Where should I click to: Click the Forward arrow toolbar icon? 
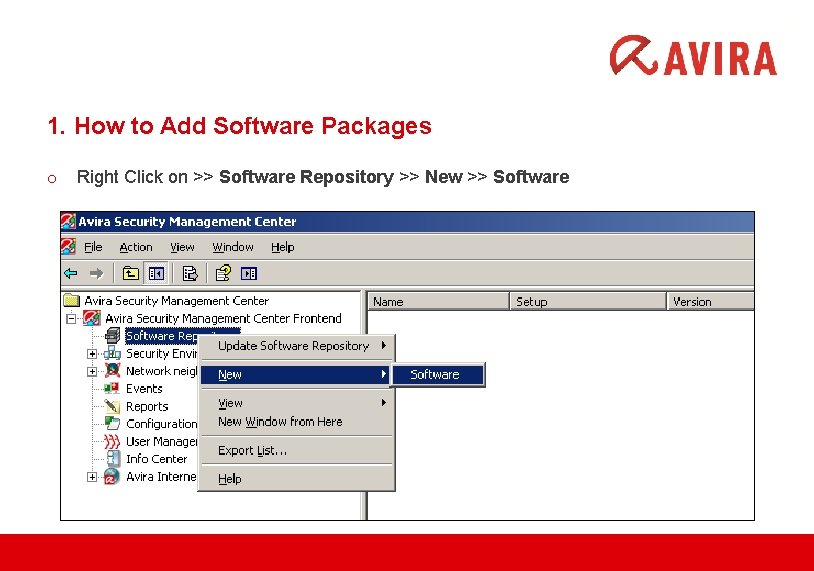coord(96,273)
